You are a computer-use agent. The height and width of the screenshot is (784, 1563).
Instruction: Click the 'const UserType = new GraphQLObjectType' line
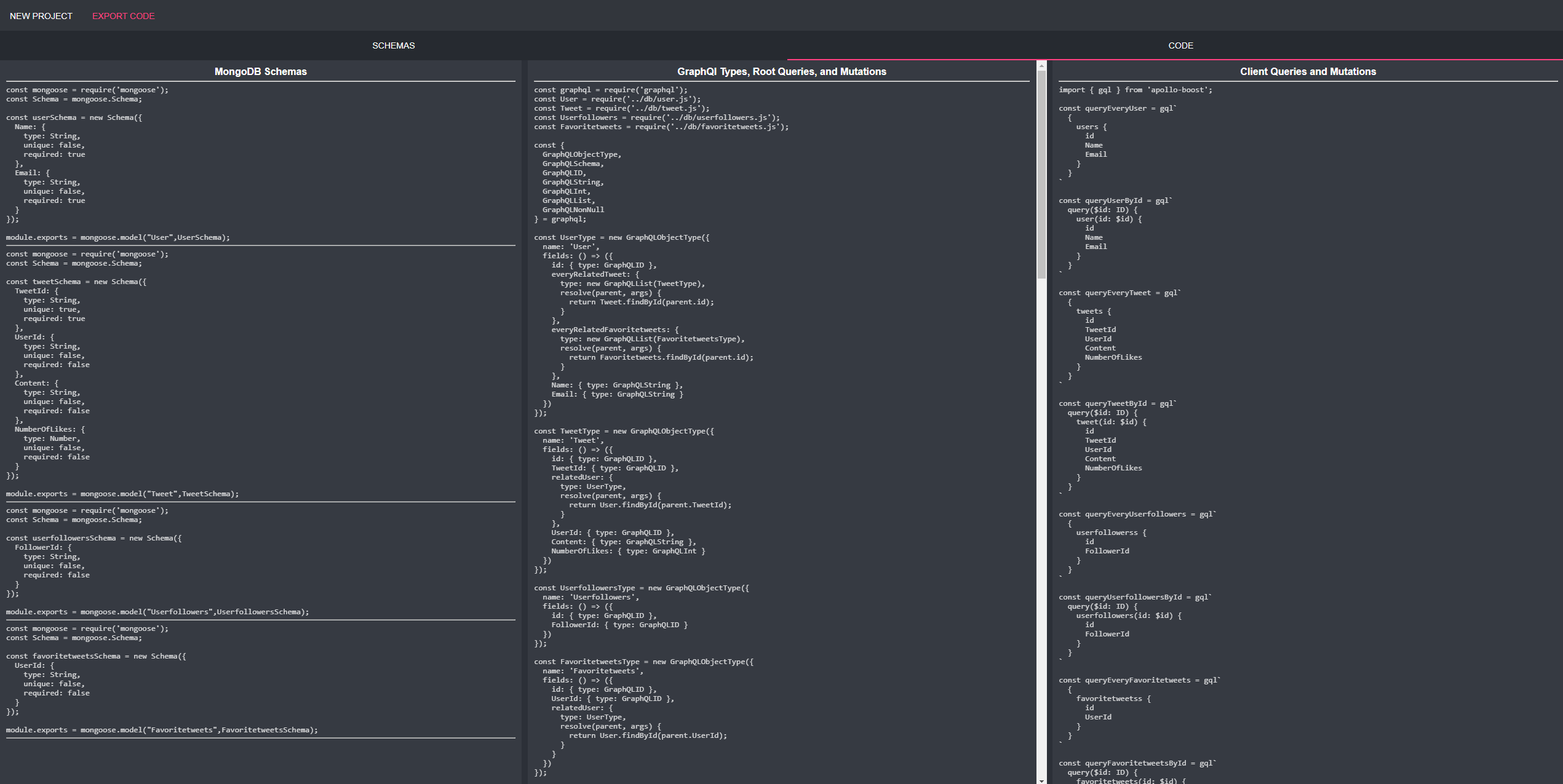coord(621,237)
